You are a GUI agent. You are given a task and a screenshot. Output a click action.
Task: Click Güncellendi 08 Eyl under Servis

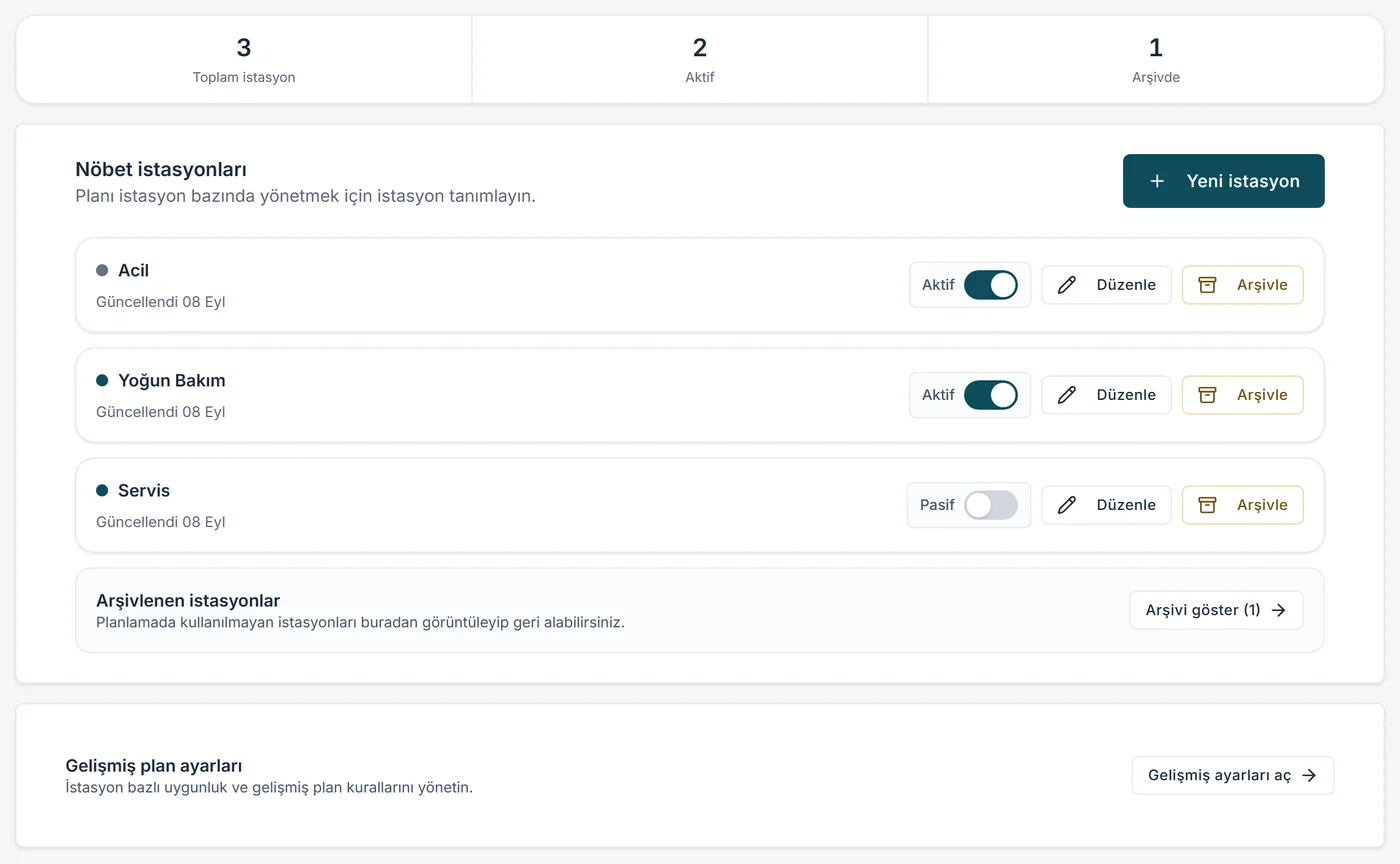pos(161,521)
